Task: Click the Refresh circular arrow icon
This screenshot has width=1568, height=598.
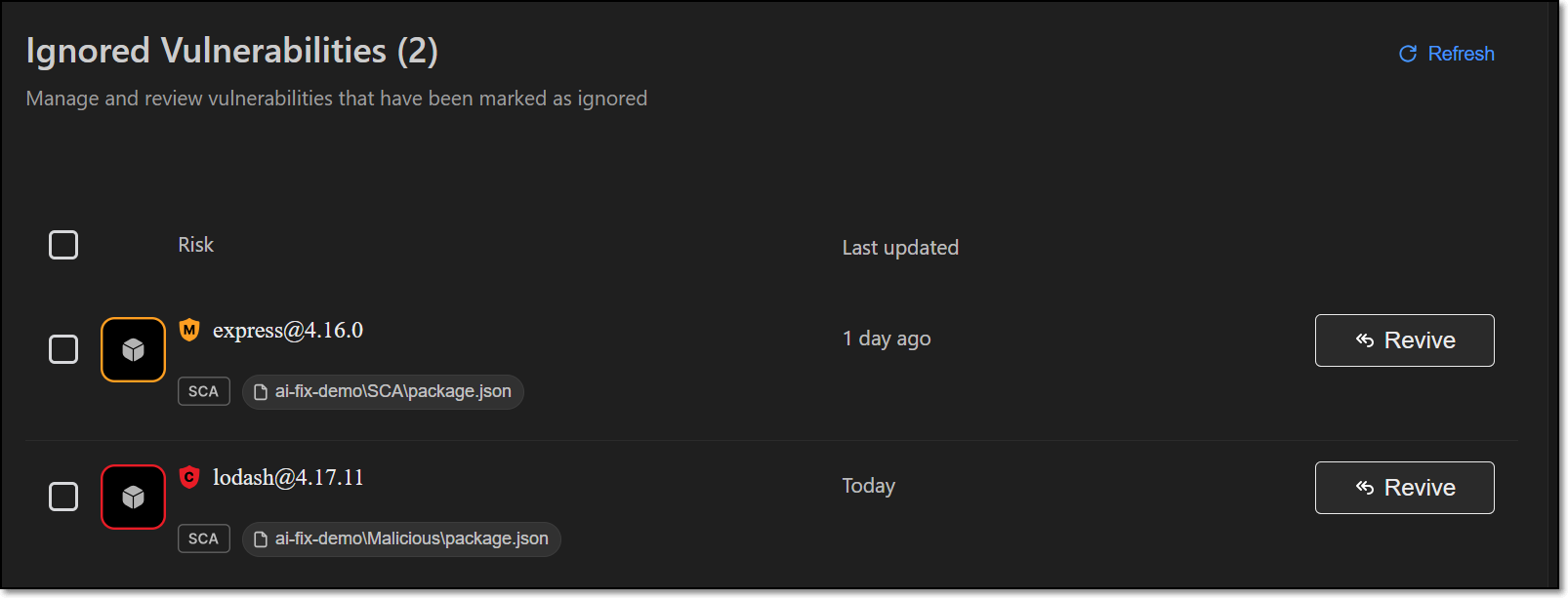Action: (1408, 54)
